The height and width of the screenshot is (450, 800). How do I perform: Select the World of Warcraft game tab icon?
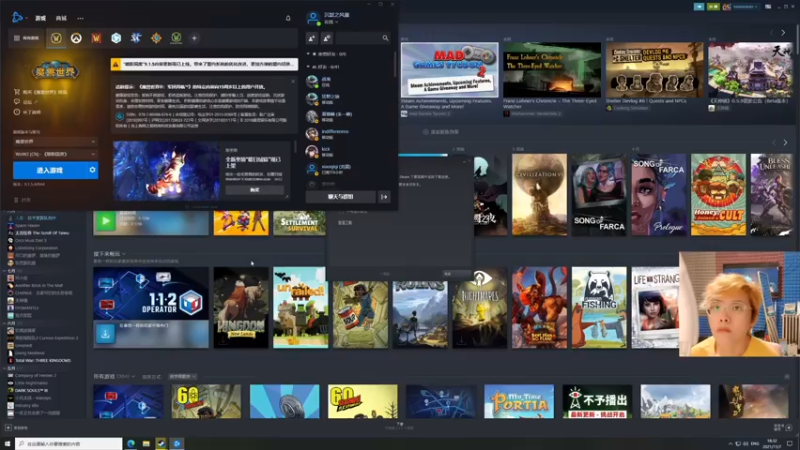[56, 38]
